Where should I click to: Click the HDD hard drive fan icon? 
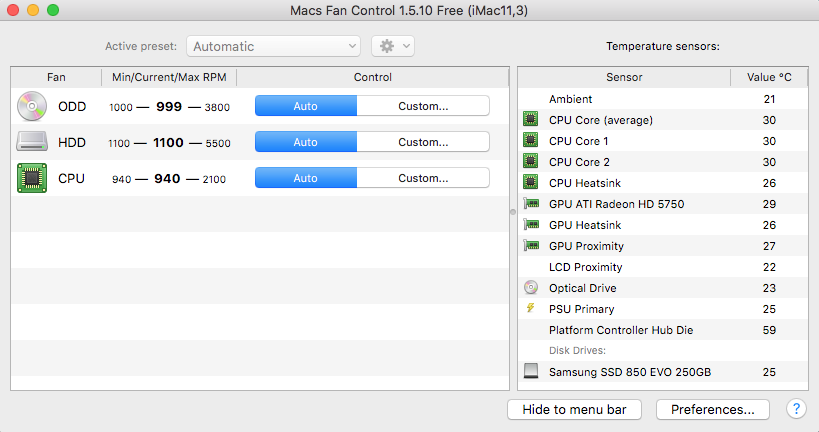[32, 142]
